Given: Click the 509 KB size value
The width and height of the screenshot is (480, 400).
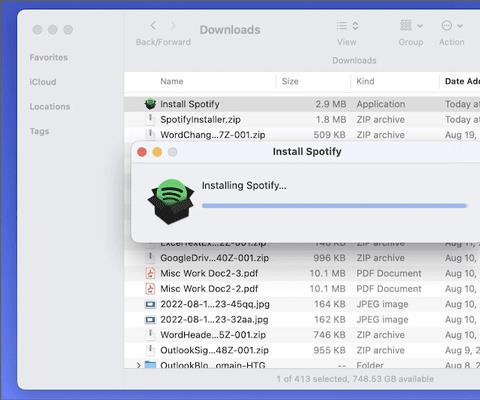Looking at the screenshot, I should click(330, 135).
